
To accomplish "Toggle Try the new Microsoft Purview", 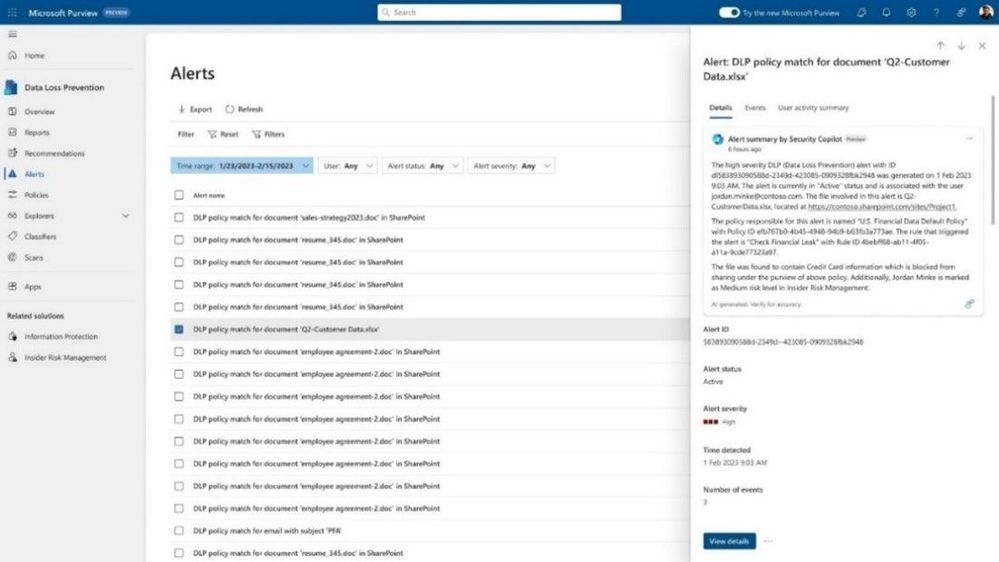I will point(729,12).
